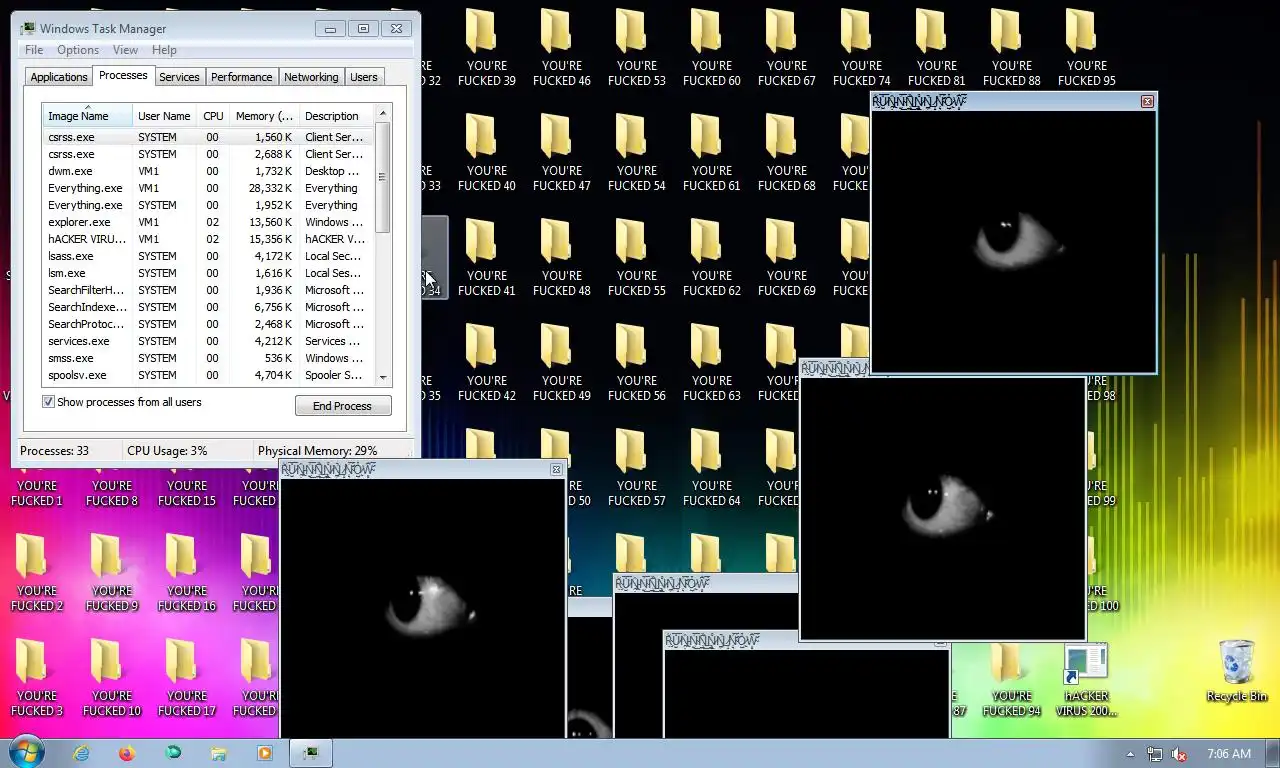Sort processes by Description column header
This screenshot has width=1280, height=768.
pos(337,116)
